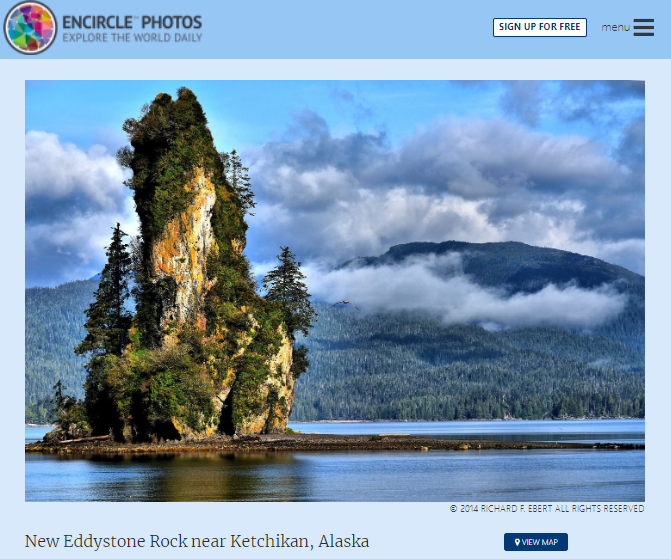Click the "Explore the World Daily" tagline
Viewport: 671px width, 559px height.
coord(132,38)
